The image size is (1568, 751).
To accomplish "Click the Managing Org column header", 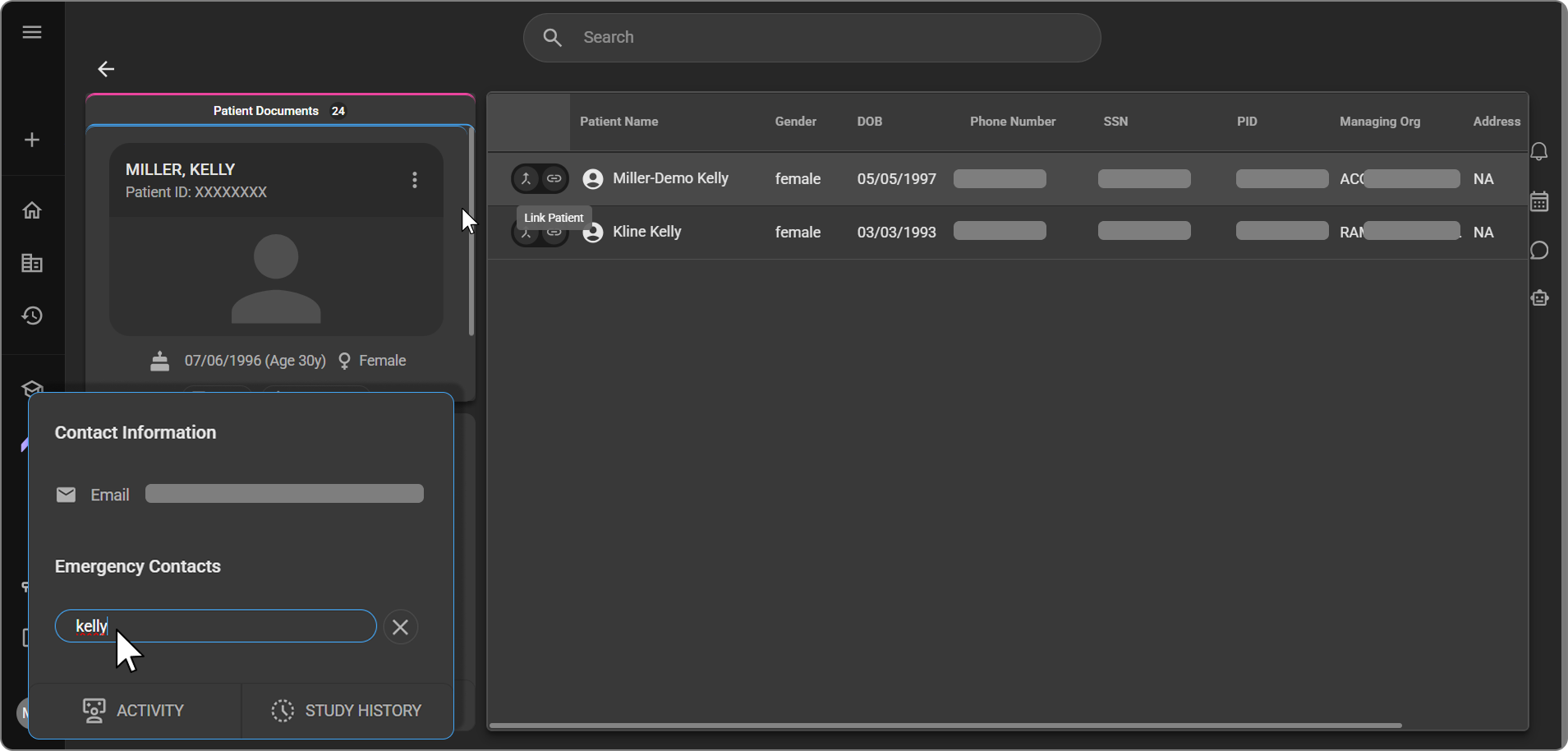I will pyautogui.click(x=1380, y=122).
